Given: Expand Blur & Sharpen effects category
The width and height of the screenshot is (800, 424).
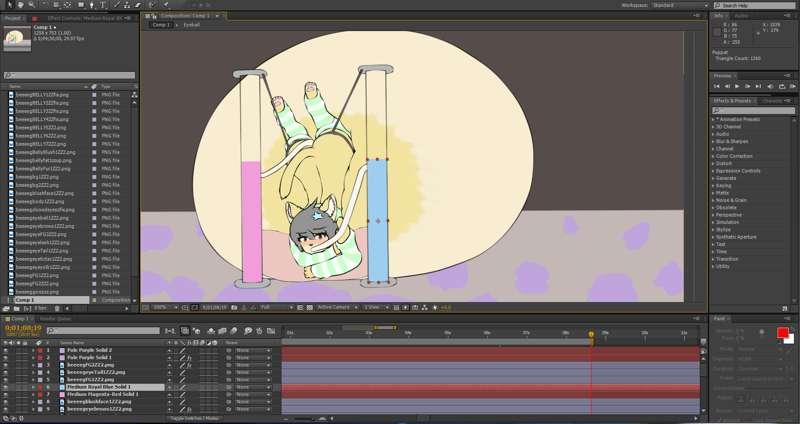Looking at the screenshot, I should [713, 141].
